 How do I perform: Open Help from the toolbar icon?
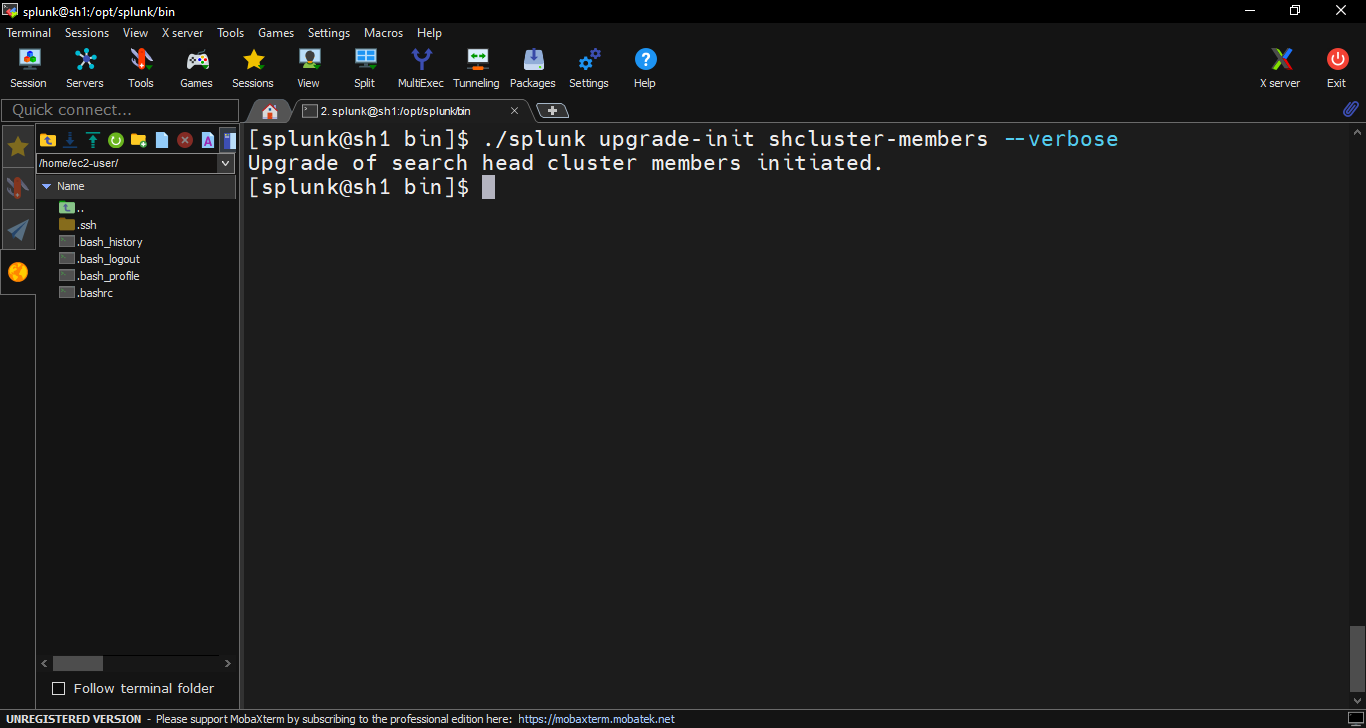point(645,68)
